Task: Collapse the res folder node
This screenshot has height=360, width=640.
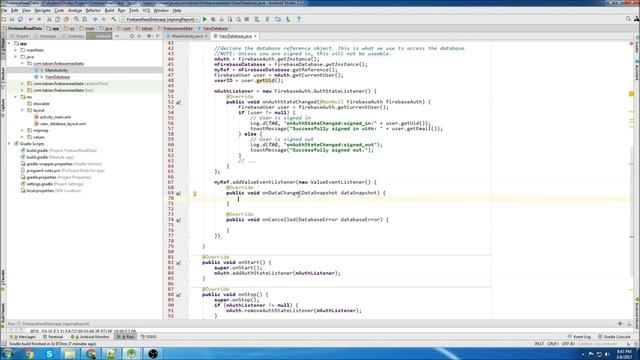Action: pyautogui.click(x=16, y=97)
